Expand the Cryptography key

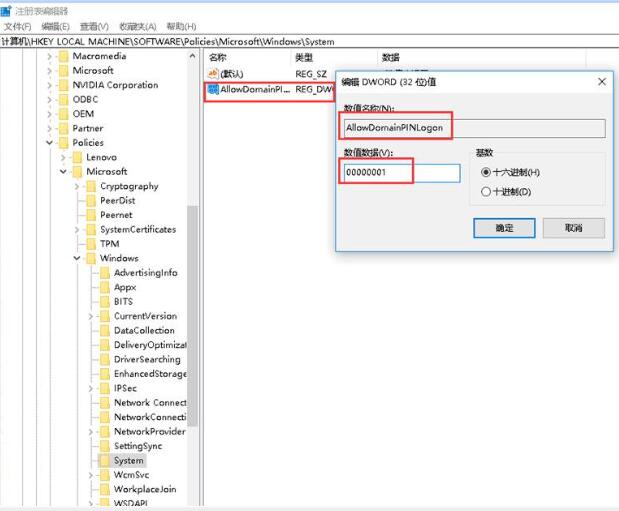coord(77,186)
